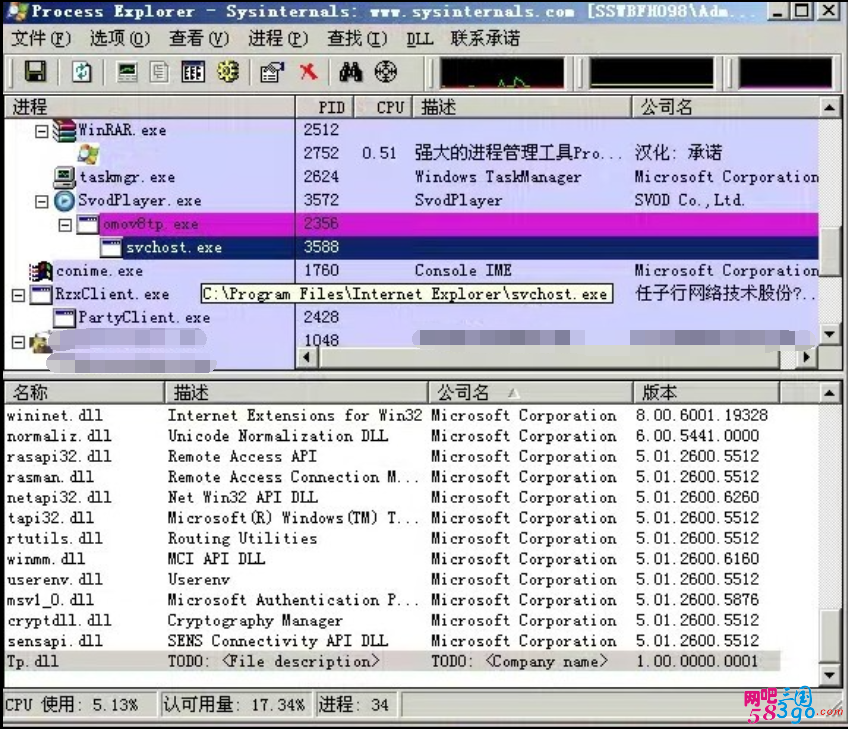Click the CPU usage mini graph
The height and width of the screenshot is (729, 848).
[501, 72]
